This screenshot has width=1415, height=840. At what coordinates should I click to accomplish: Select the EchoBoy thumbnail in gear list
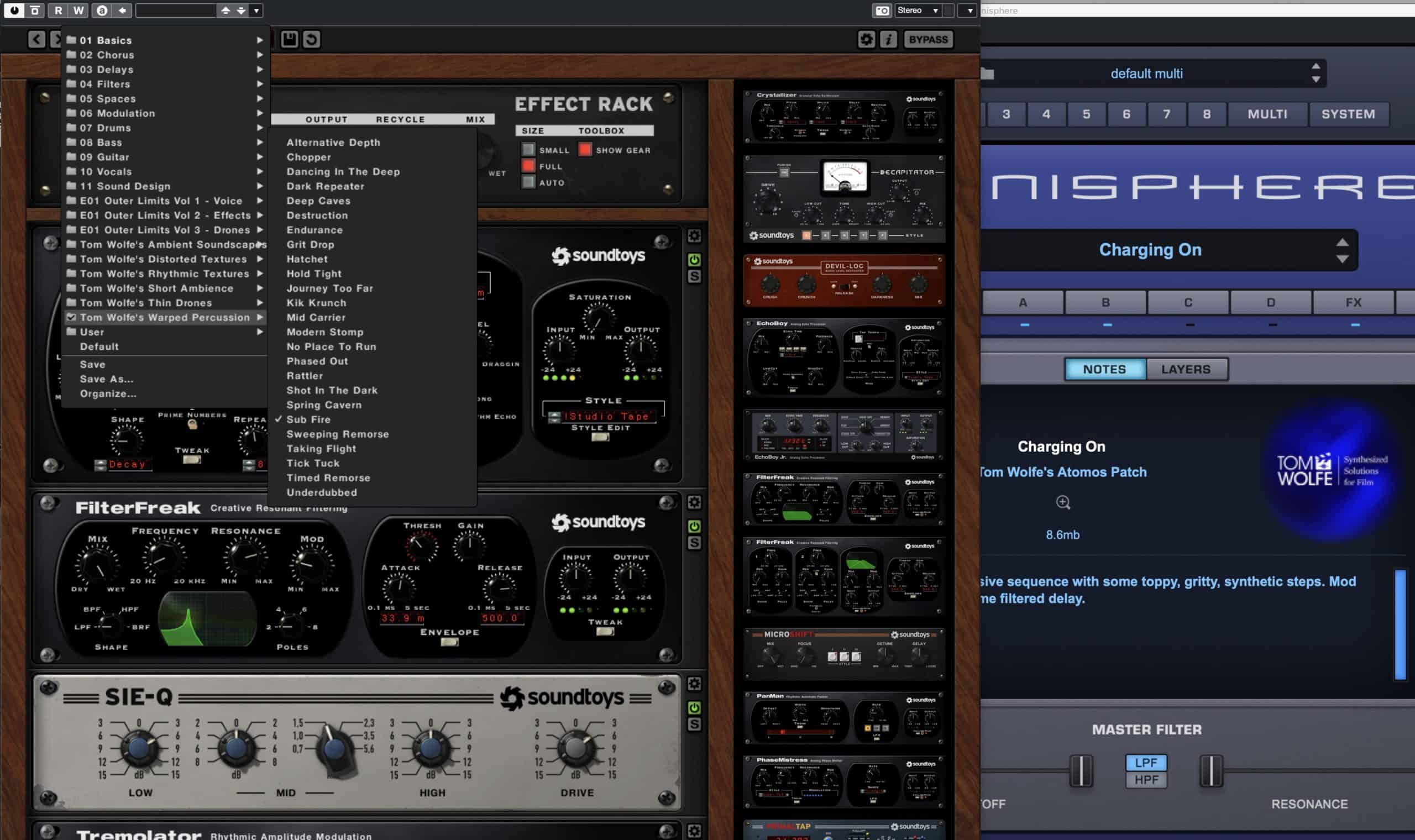[844, 356]
